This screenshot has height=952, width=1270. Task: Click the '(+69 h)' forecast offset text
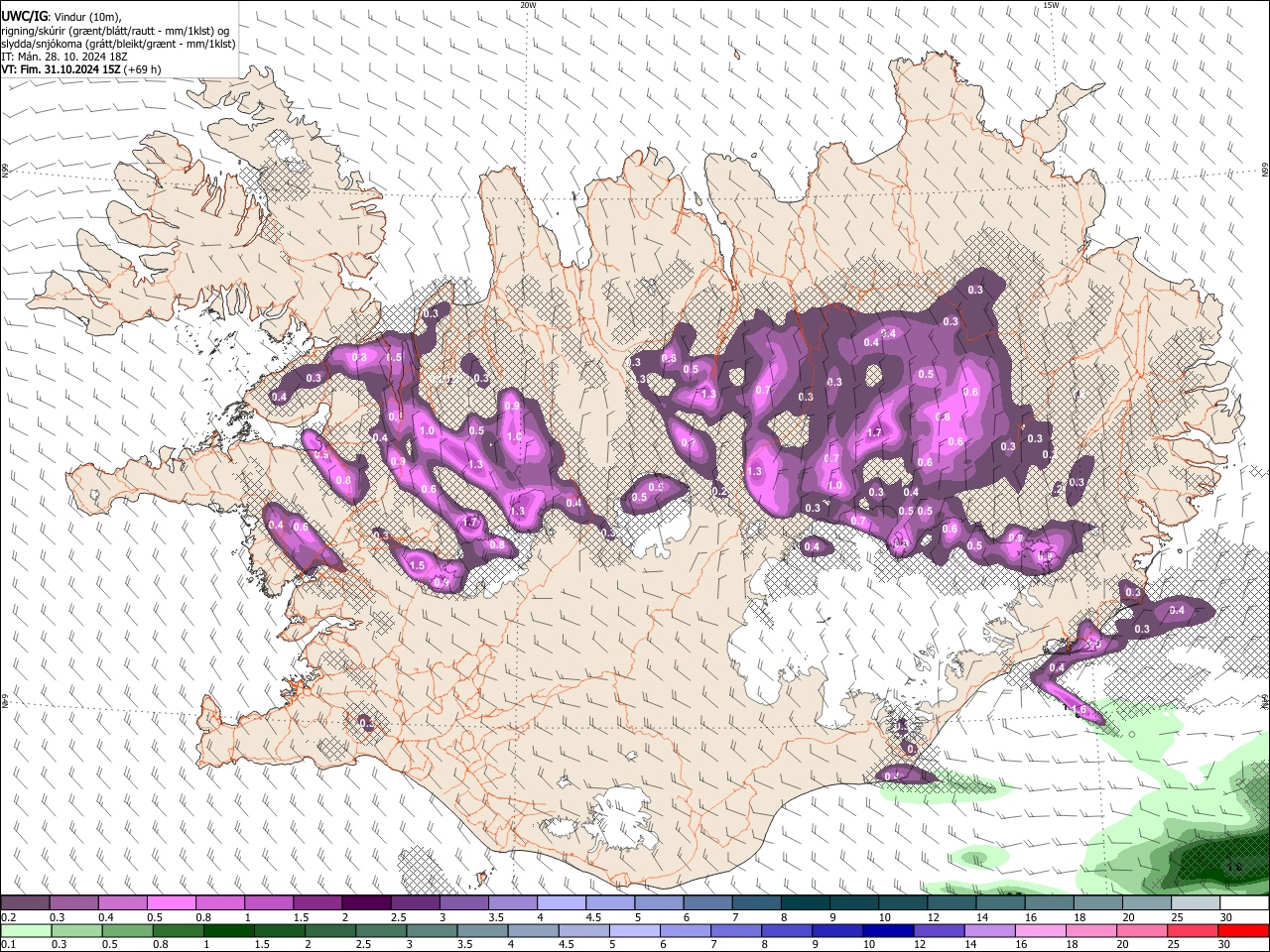tap(143, 69)
